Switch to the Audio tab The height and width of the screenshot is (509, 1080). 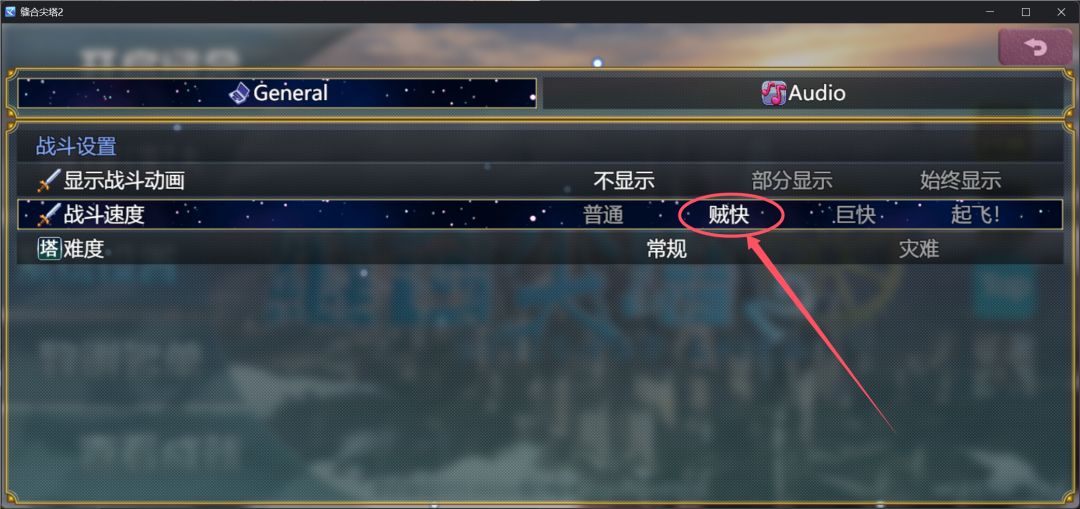[804, 93]
